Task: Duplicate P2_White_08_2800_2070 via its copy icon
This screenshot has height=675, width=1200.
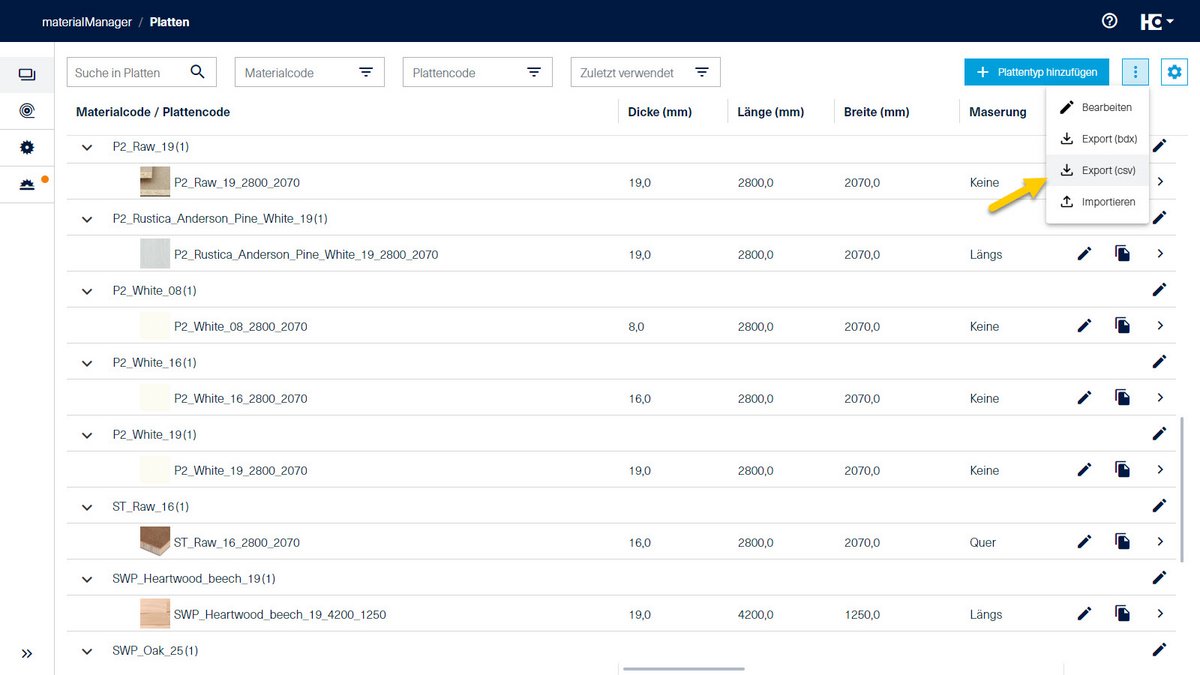Action: pos(1122,325)
